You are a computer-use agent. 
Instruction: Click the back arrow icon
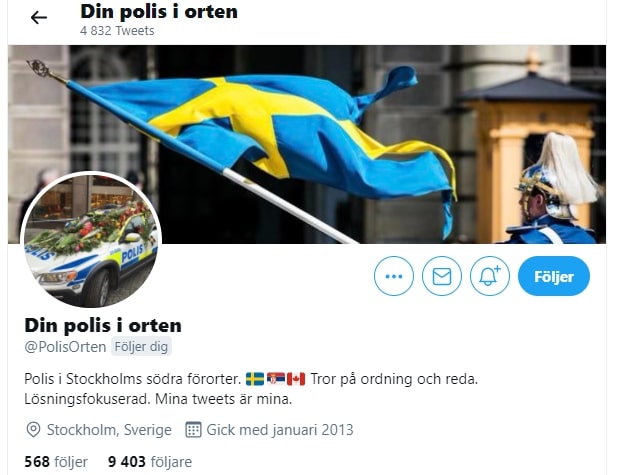(x=38, y=17)
